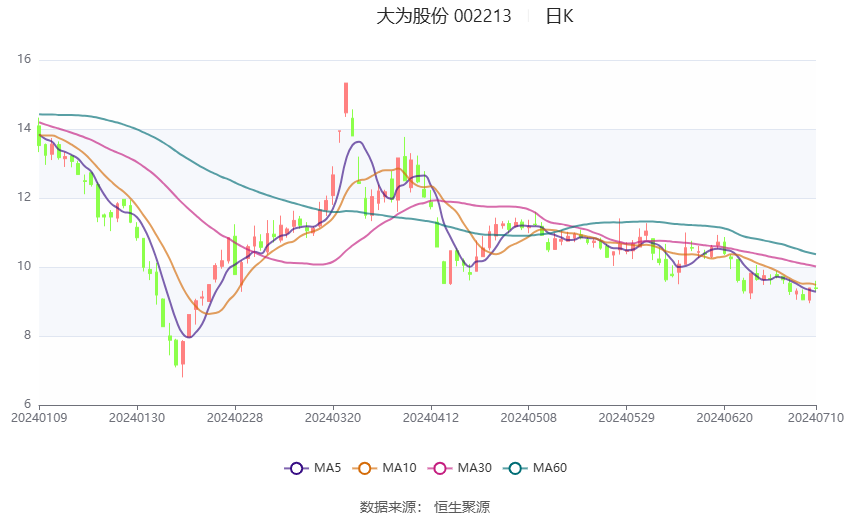Click the 日K label in title
This screenshot has width=850, height=517.
click(x=559, y=16)
